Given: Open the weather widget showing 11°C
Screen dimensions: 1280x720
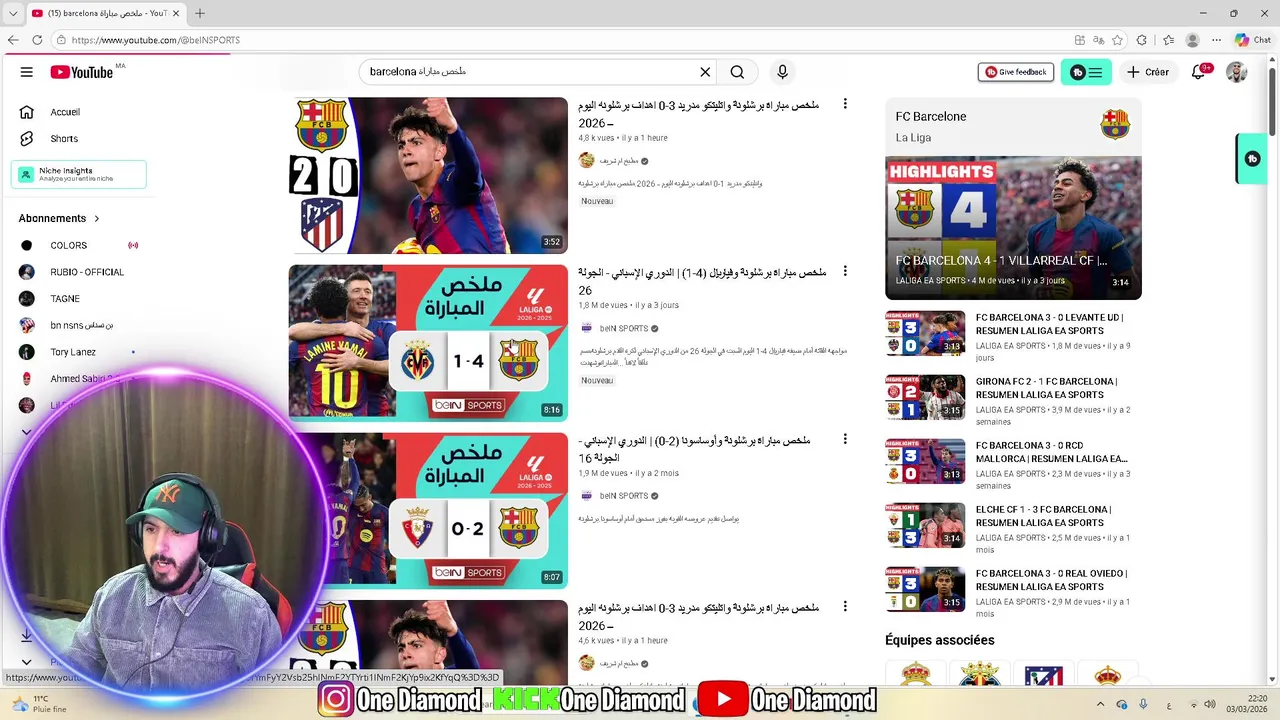Looking at the screenshot, I should 40,704.
